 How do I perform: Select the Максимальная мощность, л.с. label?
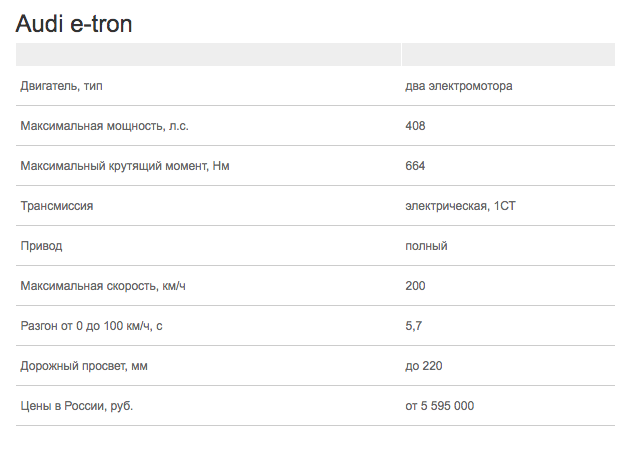coord(104,126)
